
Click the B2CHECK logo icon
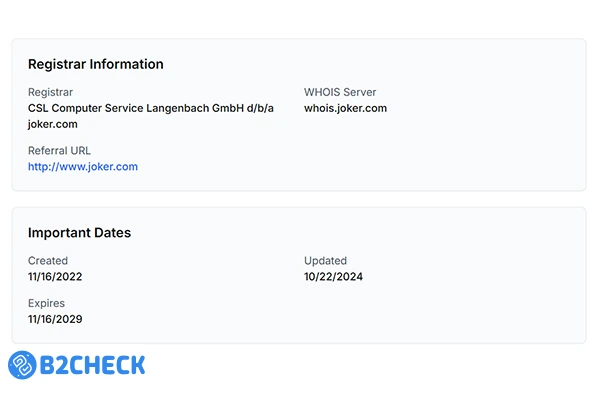pyautogui.click(x=24, y=365)
